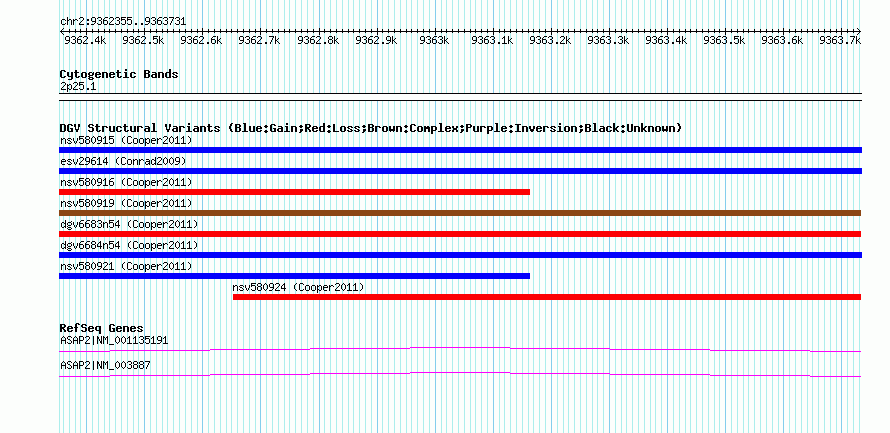Screen dimensions: 890x433
Task: Click the 9363.4k ruler tick label
Action: [x=667, y=40]
